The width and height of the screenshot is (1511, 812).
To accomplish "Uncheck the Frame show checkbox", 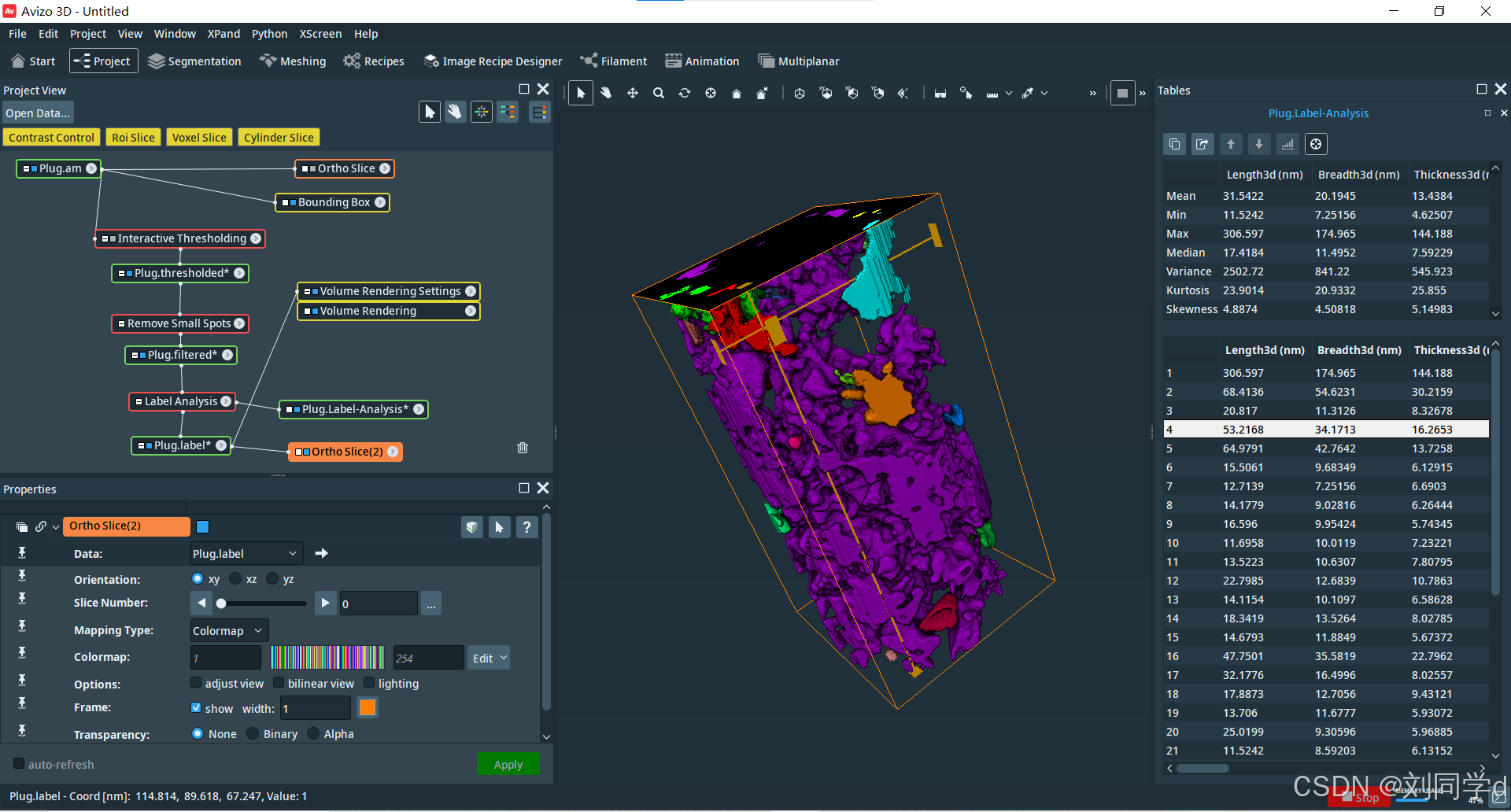I will click(x=196, y=707).
